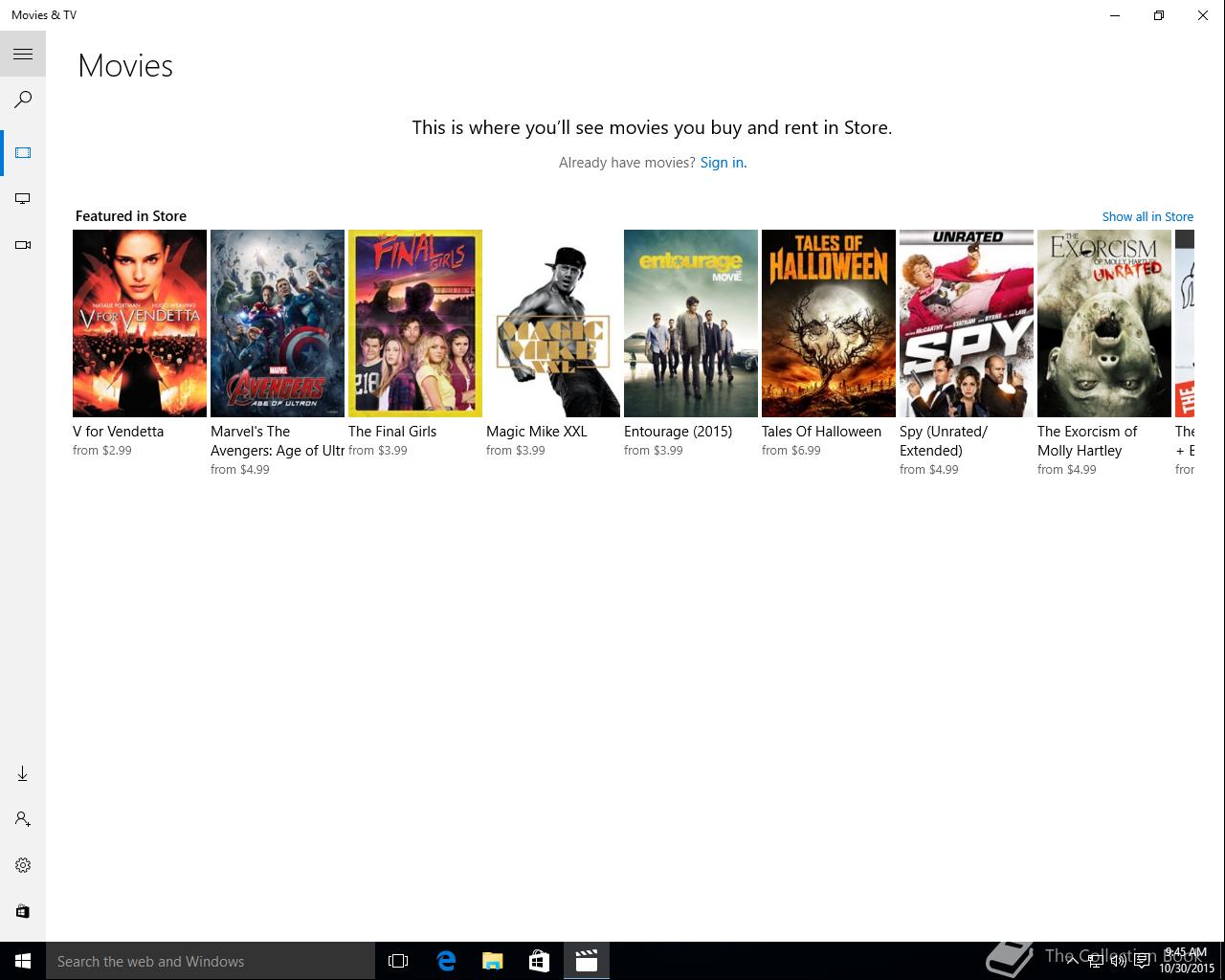Open the Downloads arrow icon
Image resolution: width=1225 pixels, height=980 pixels.
(x=23, y=773)
